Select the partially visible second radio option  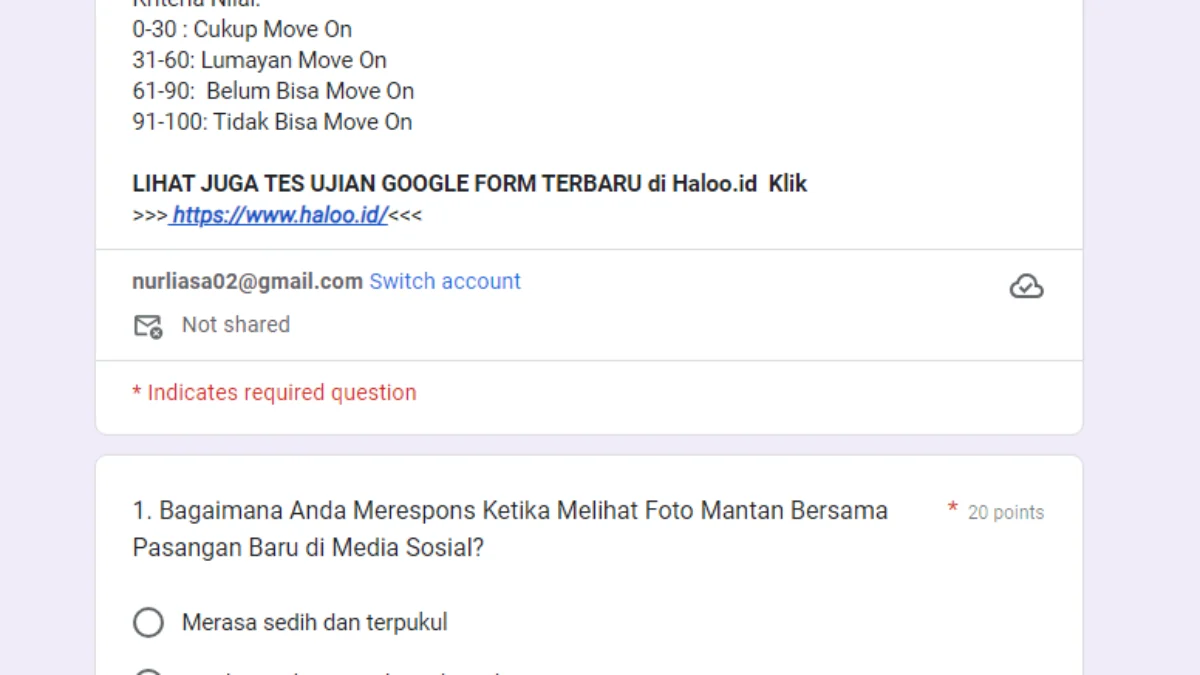point(148,672)
